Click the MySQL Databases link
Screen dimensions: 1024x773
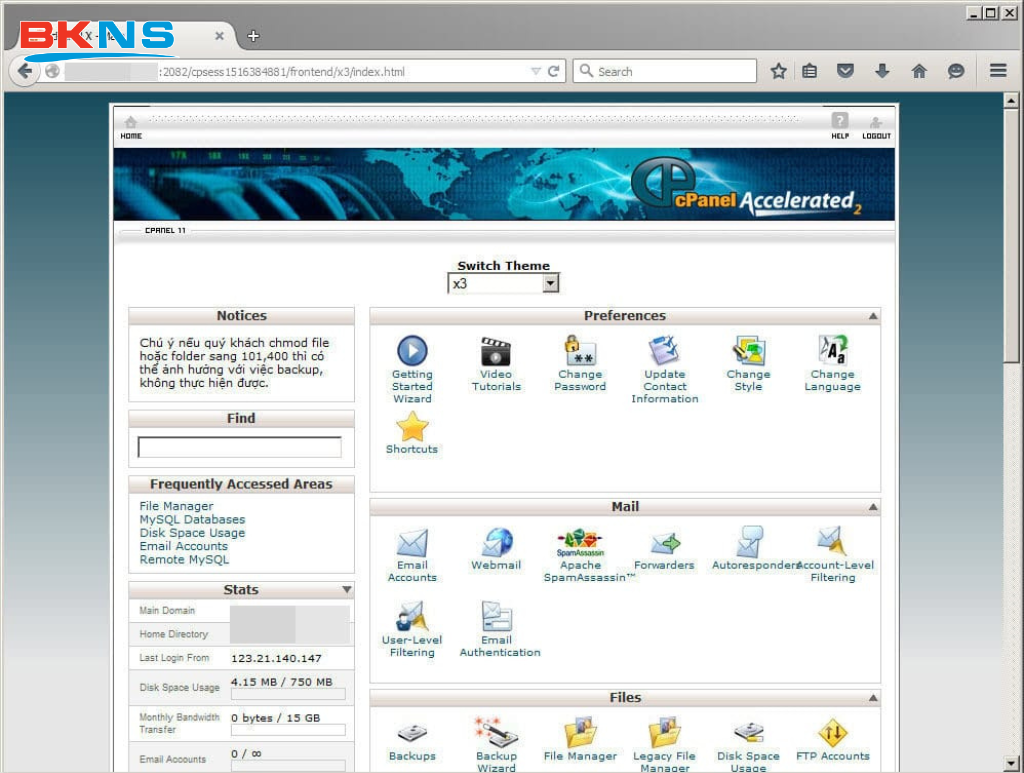pos(192,520)
